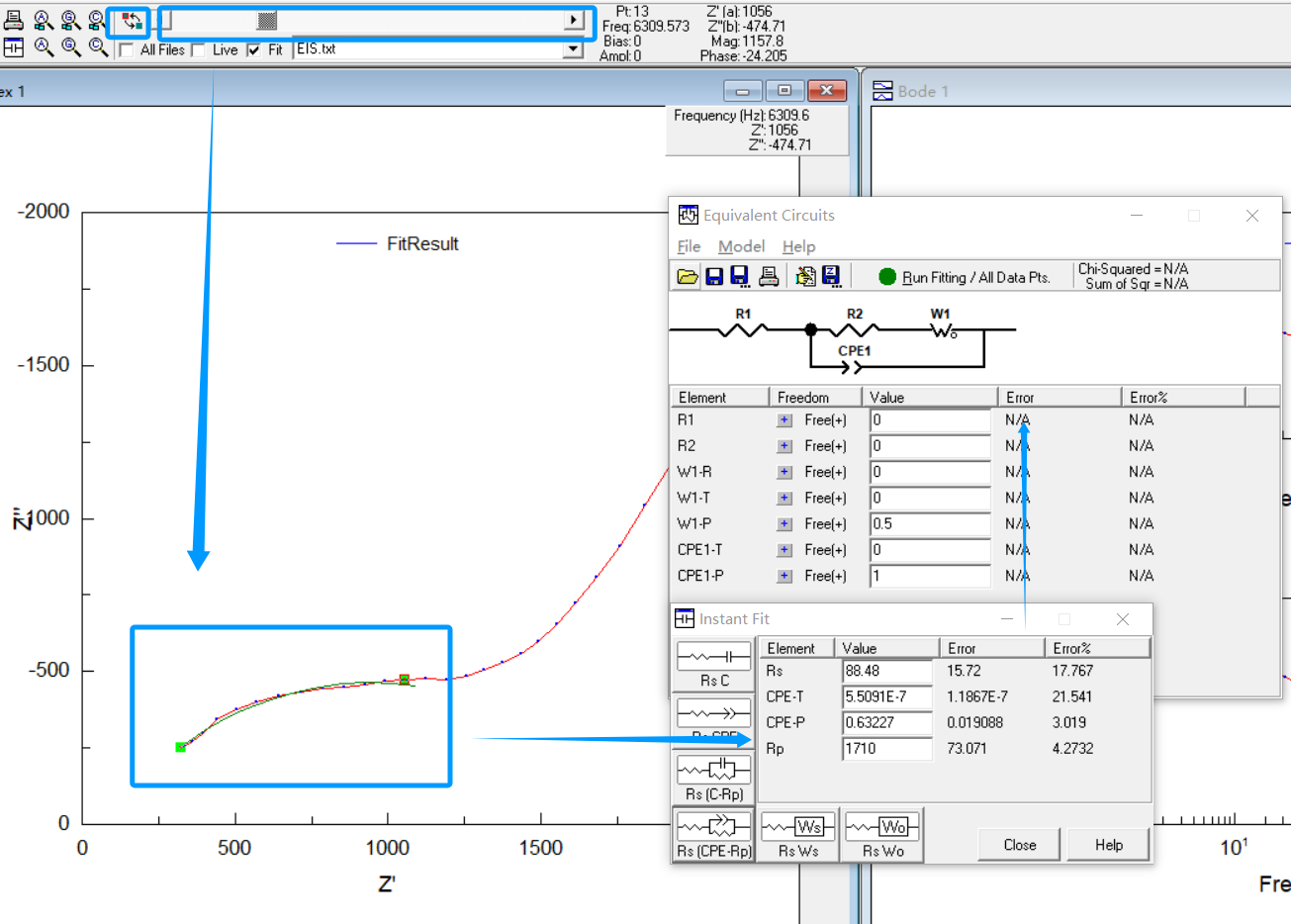Image resolution: width=1291 pixels, height=924 pixels.
Task: Enable the Live checkbox
Action: click(199, 49)
